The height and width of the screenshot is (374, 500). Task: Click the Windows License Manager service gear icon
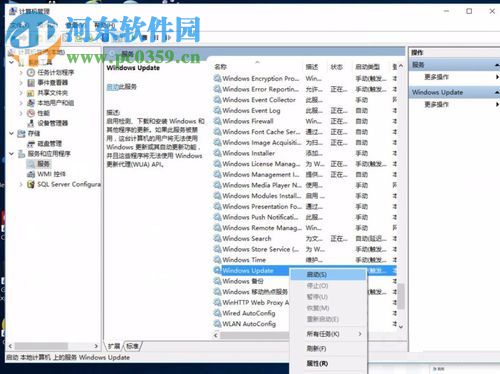pos(217,164)
